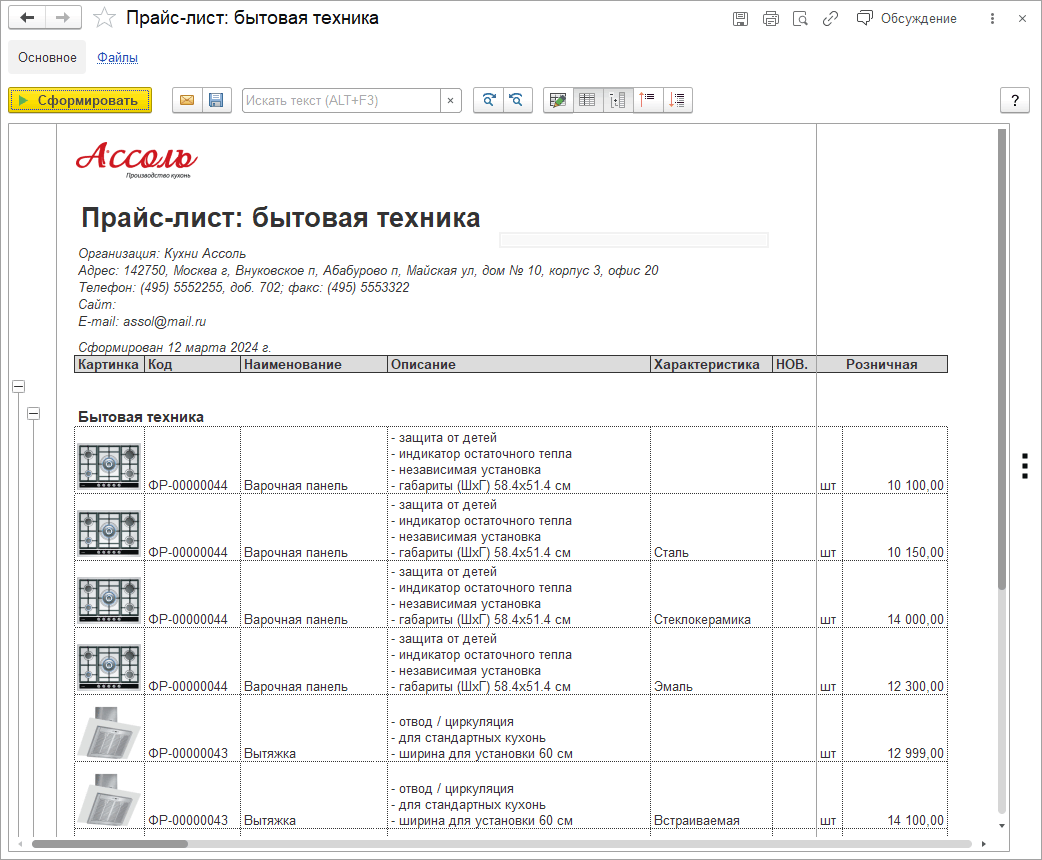Click the horizontal scrollbar at bottom
The image size is (1042, 860).
tap(500, 844)
